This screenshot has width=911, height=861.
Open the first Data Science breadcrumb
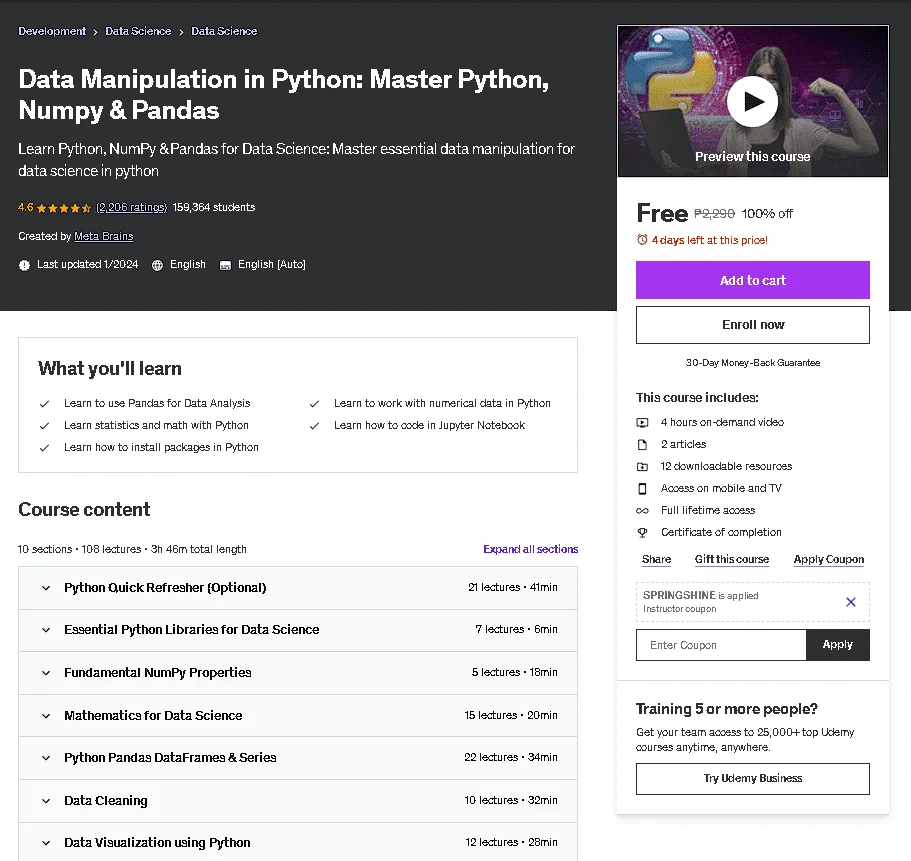[138, 31]
